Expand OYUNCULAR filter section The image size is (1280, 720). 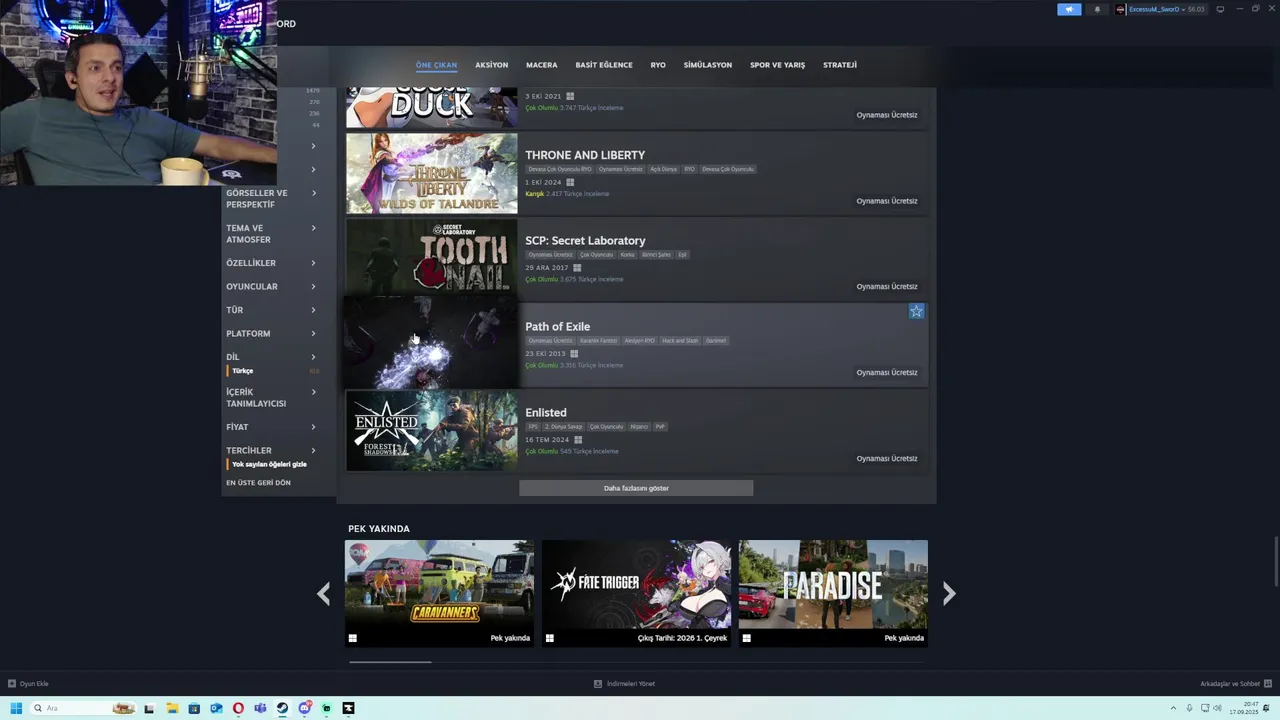coord(271,286)
